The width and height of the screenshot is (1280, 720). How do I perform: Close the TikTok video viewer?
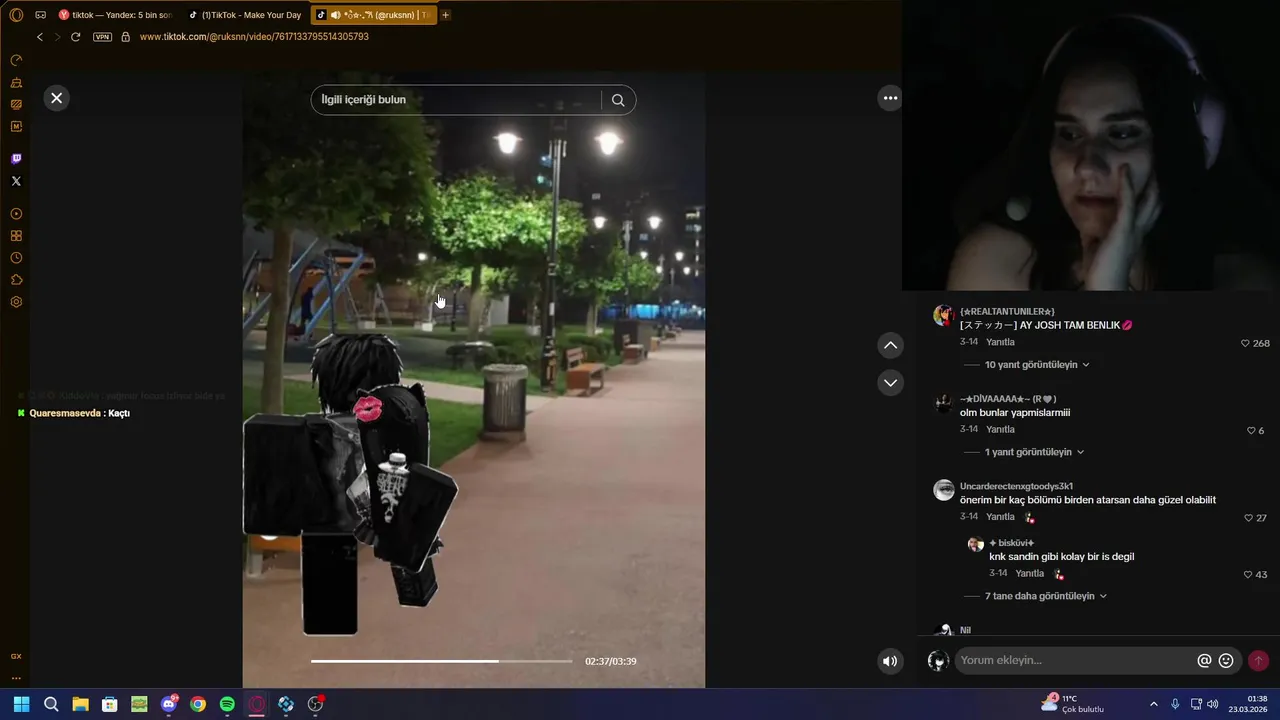tap(57, 98)
